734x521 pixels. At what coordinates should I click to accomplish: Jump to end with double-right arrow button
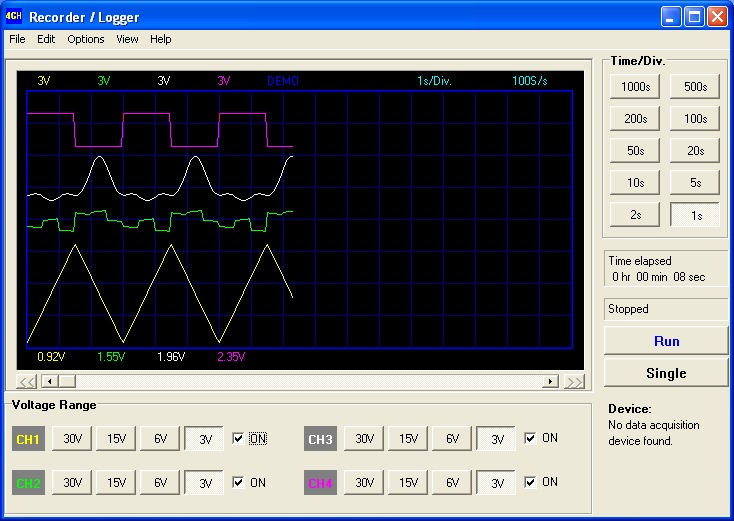pyautogui.click(x=574, y=382)
